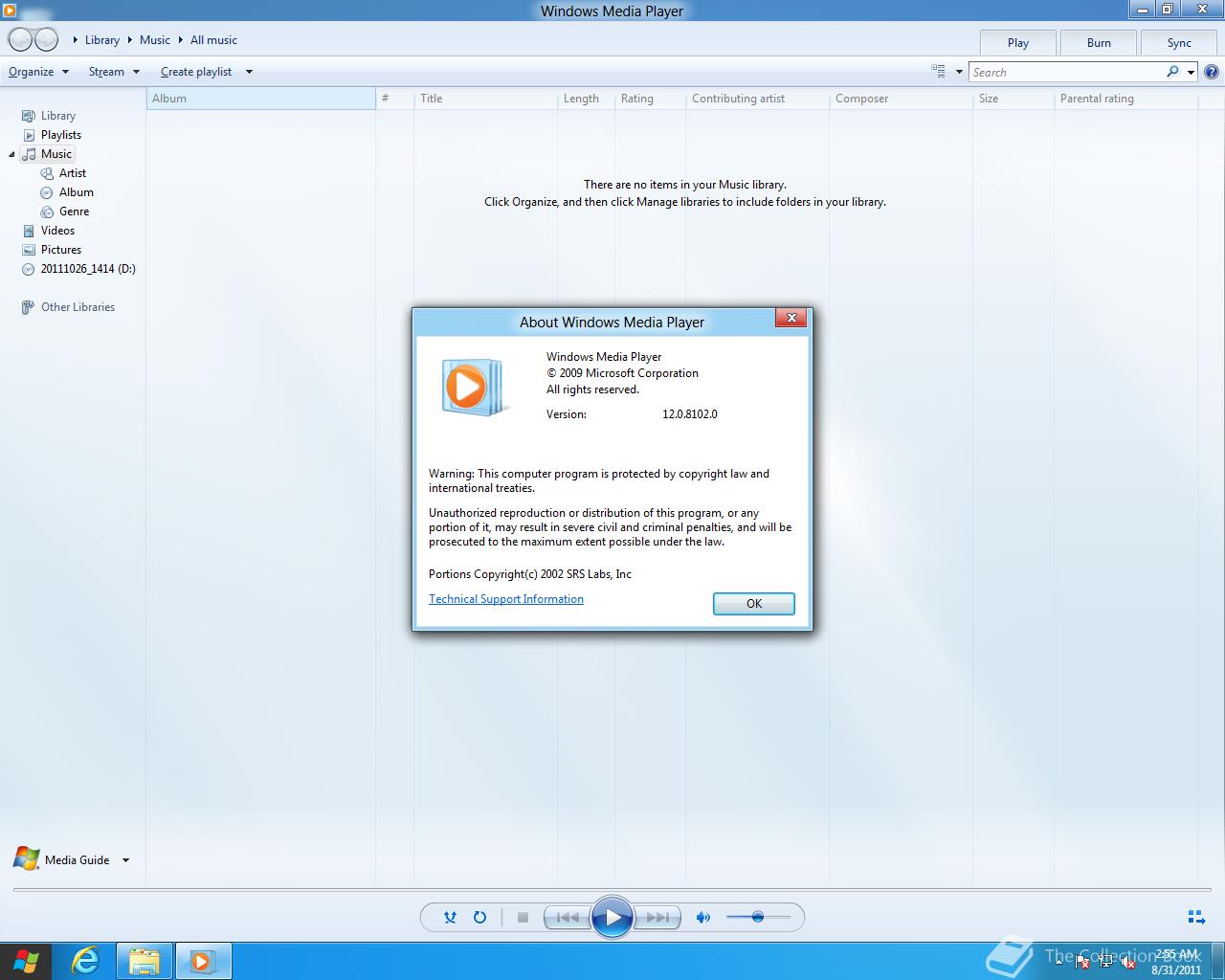
Task: Select the Playlists icon in navigation pane
Action: point(29,135)
